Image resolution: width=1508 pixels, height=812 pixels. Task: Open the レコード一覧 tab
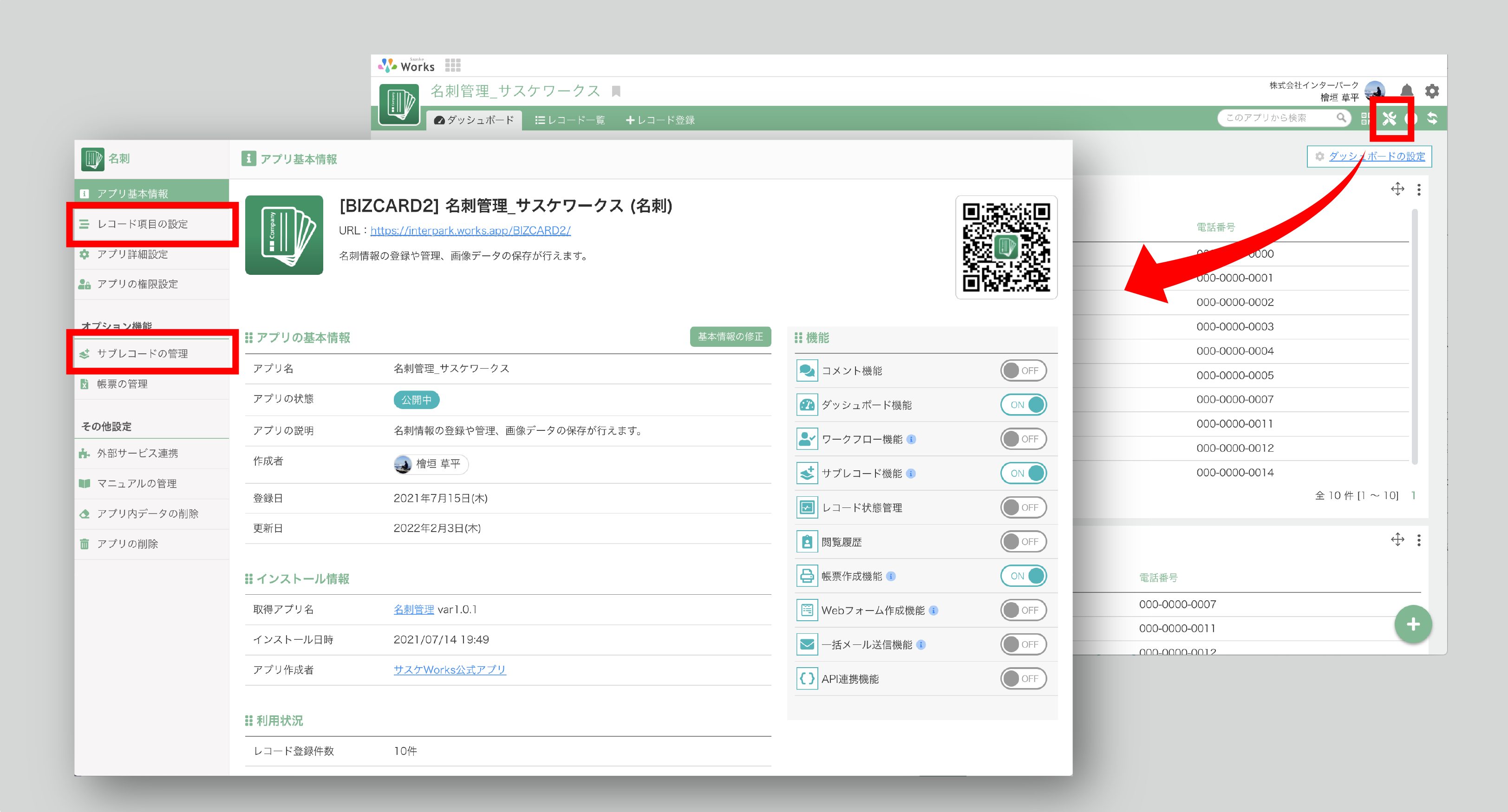tap(569, 120)
